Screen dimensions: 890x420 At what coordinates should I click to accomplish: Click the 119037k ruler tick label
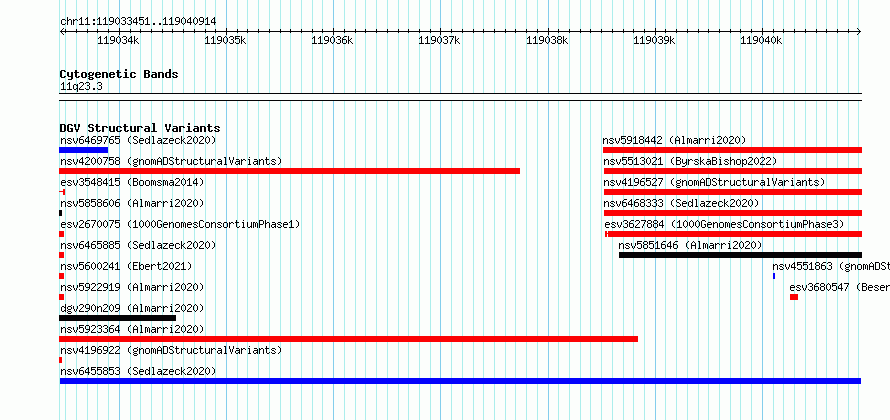(439, 40)
